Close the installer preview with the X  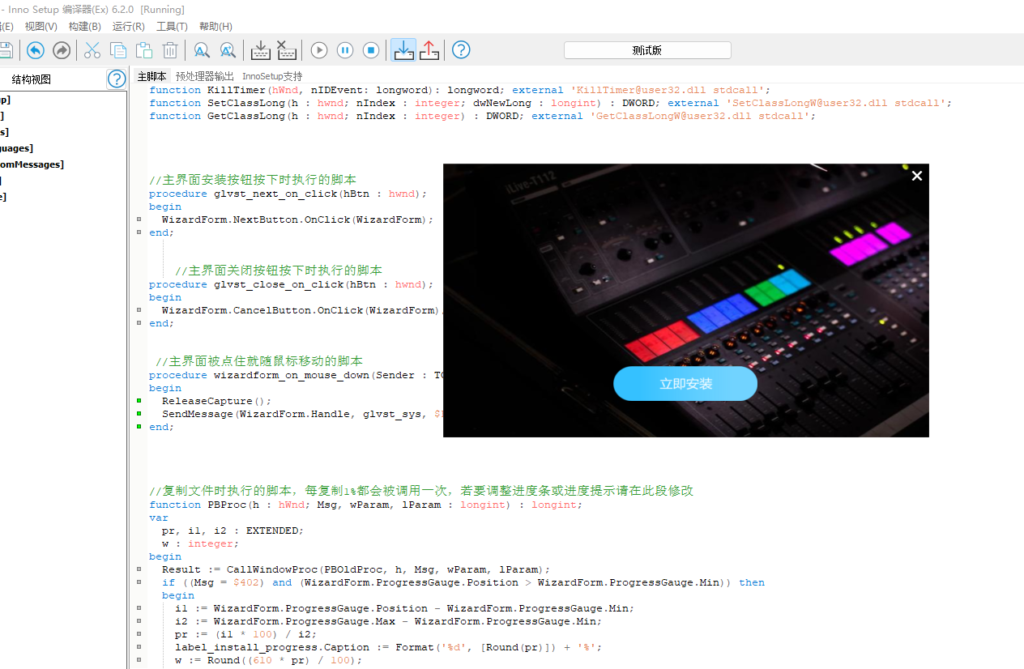pyautogui.click(x=916, y=176)
